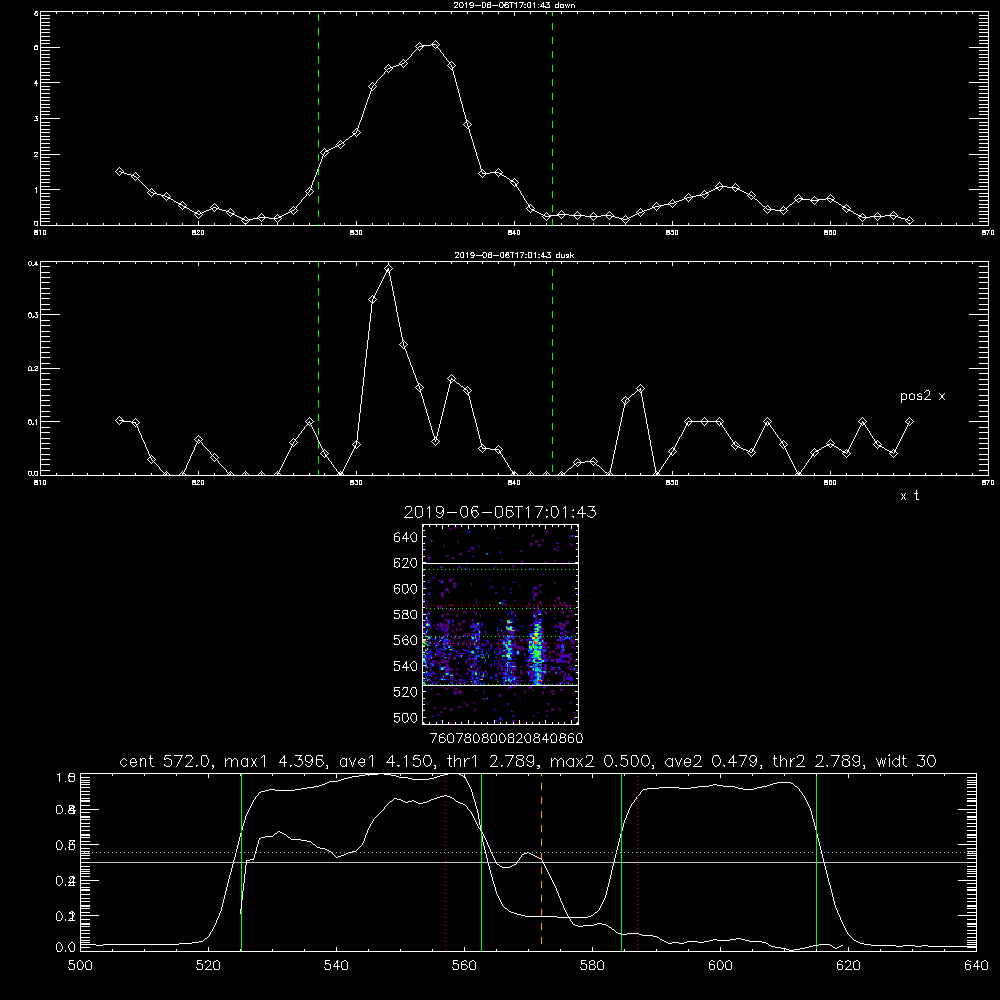Screen dimensions: 1000x1000
Task: Click the peak diamond marker in dusk plot
Action: pyautogui.click(x=388, y=268)
